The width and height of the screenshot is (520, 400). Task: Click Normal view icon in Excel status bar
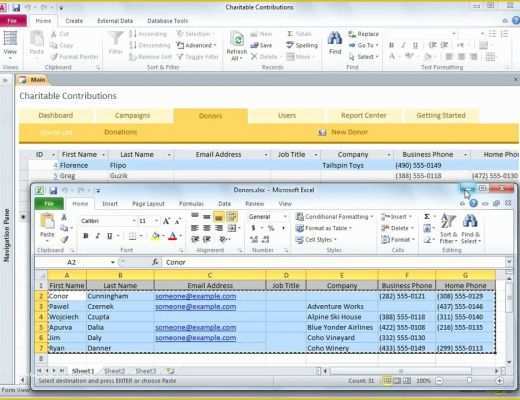coord(387,380)
